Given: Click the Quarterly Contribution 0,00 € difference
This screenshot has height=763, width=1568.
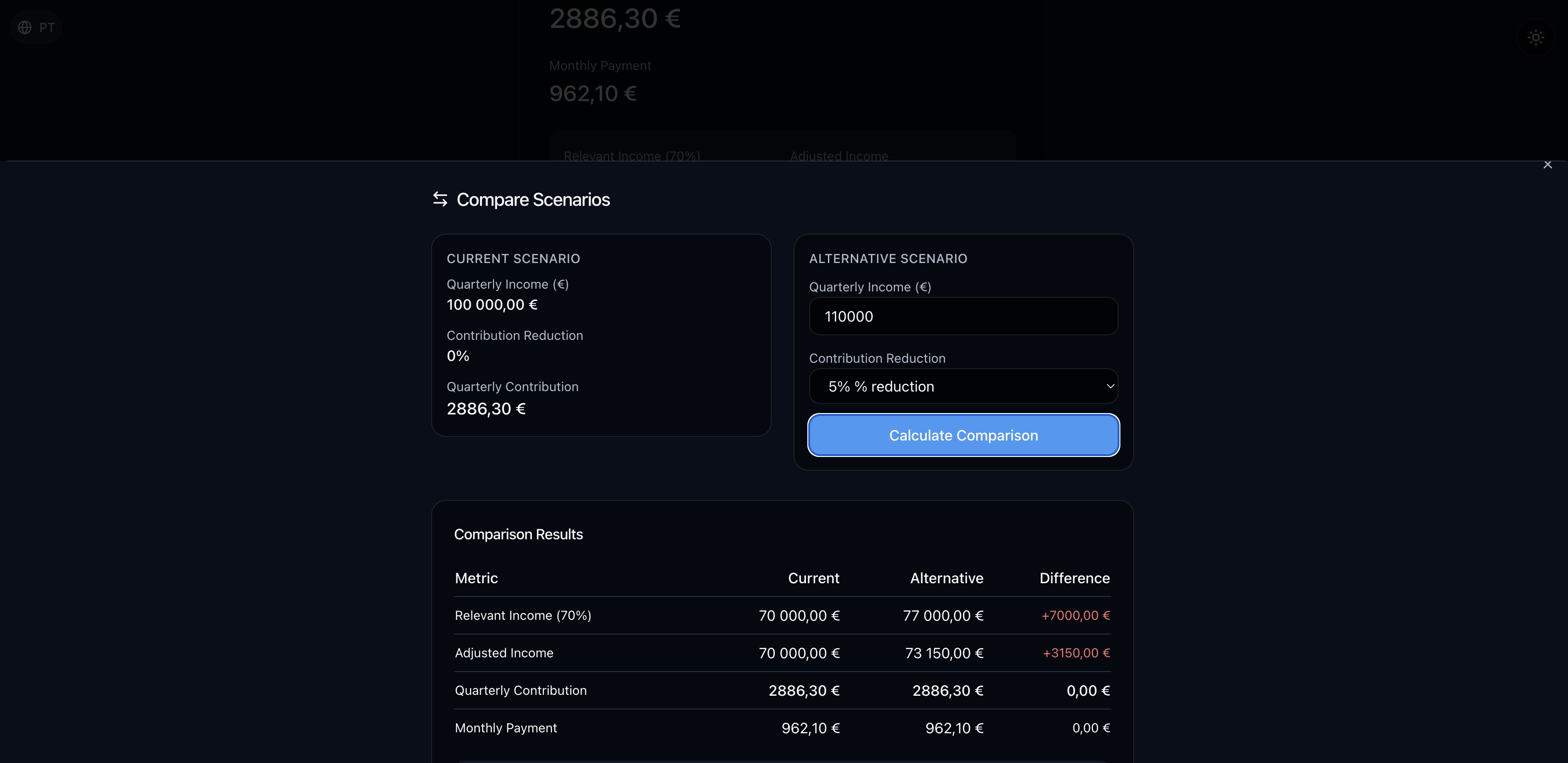Looking at the screenshot, I should point(1088,691).
